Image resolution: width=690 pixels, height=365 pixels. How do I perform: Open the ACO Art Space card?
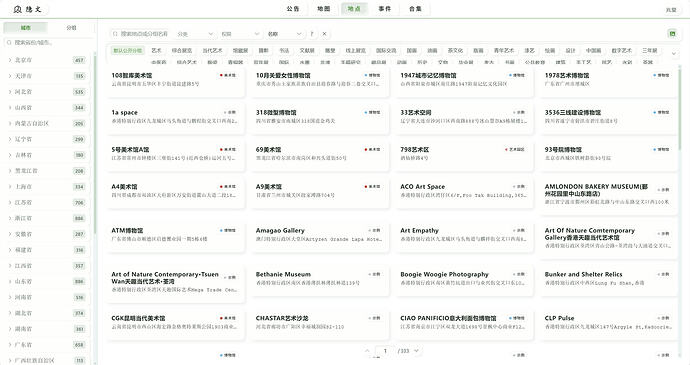point(464,193)
